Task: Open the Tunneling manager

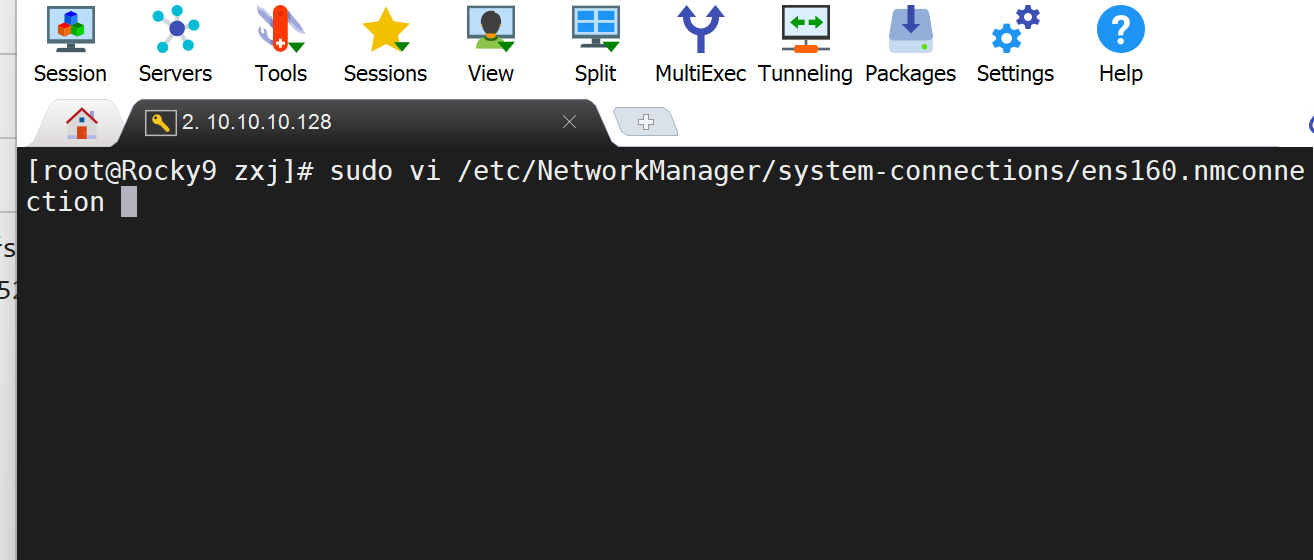Action: tap(805, 43)
